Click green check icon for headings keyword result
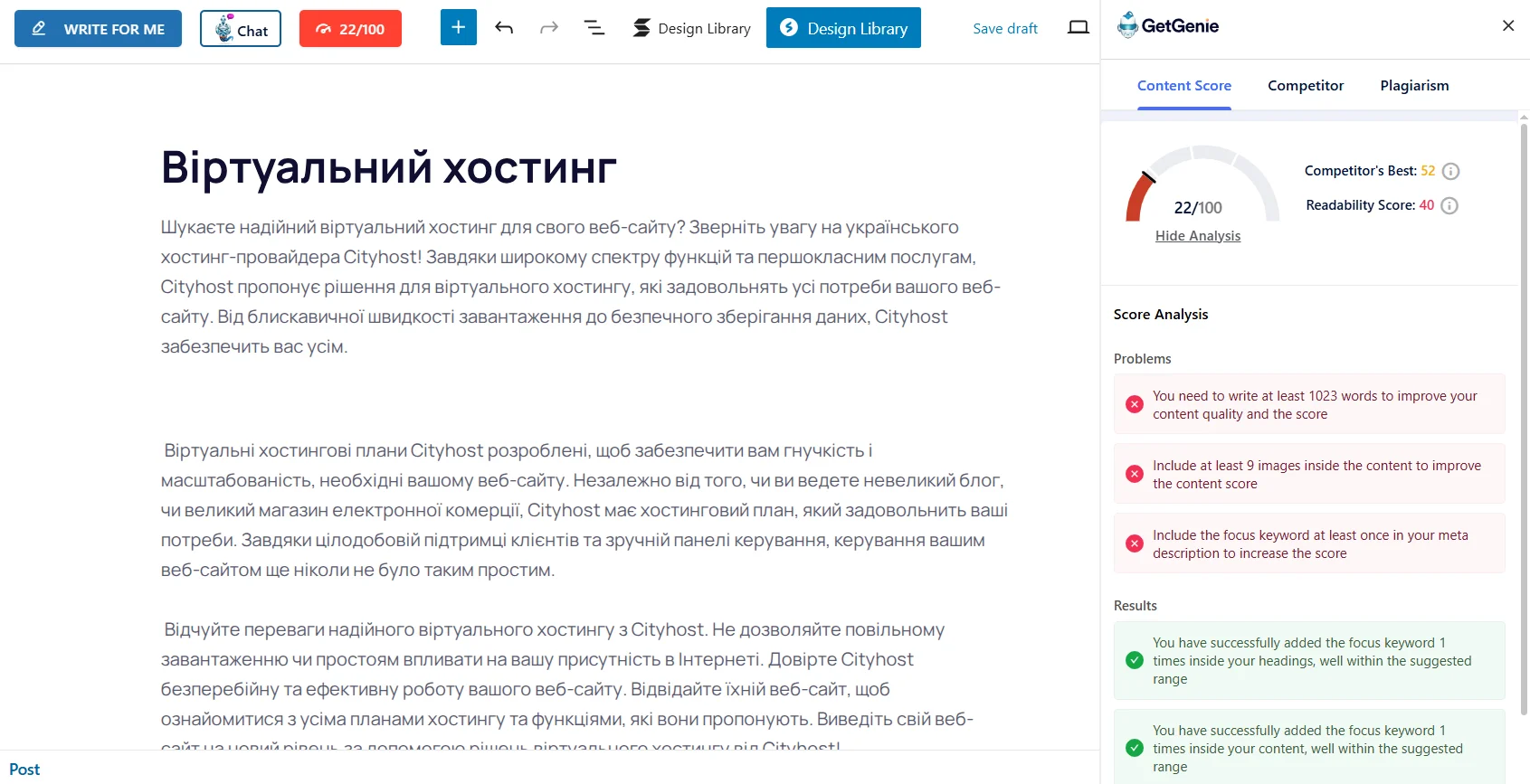Image resolution: width=1530 pixels, height=784 pixels. [1135, 660]
